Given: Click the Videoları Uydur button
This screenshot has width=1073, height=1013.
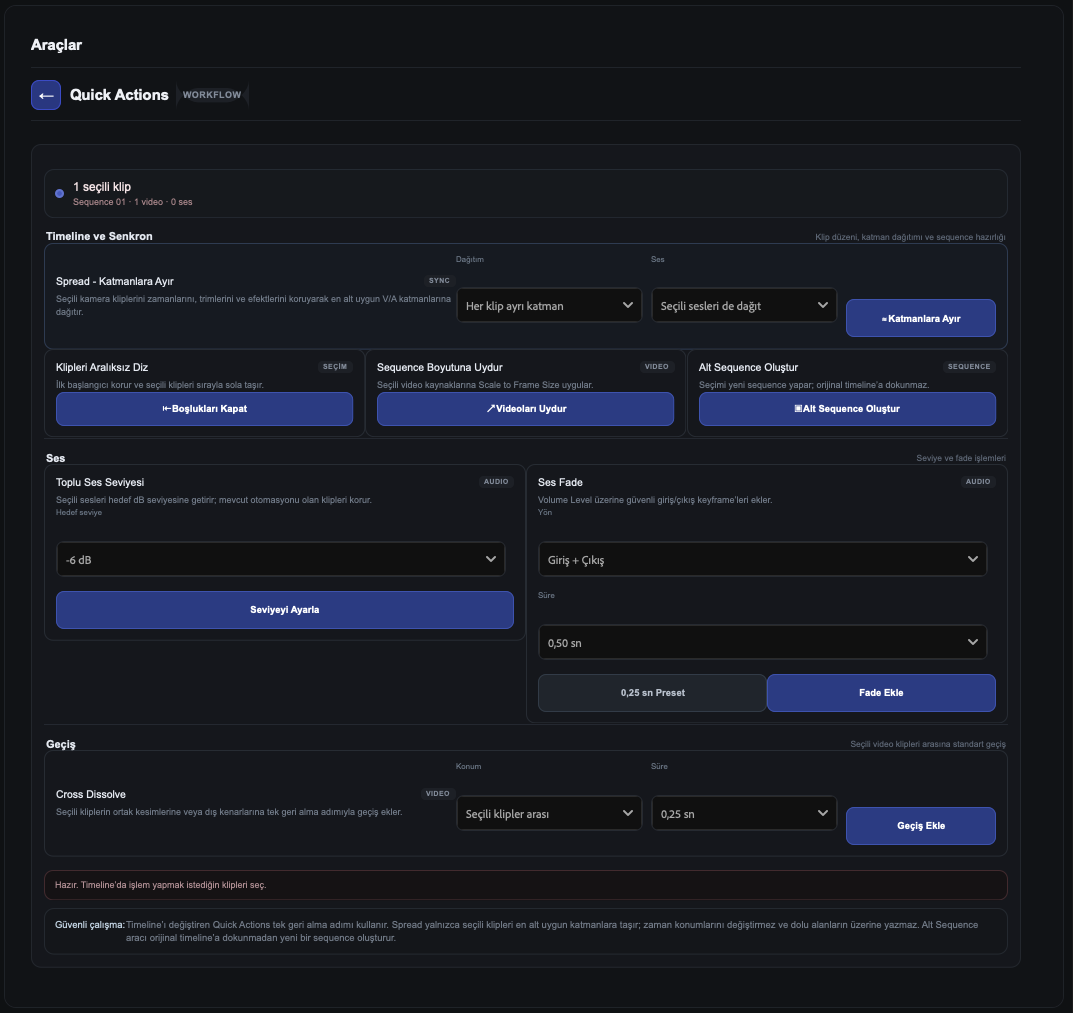Looking at the screenshot, I should pos(526,409).
